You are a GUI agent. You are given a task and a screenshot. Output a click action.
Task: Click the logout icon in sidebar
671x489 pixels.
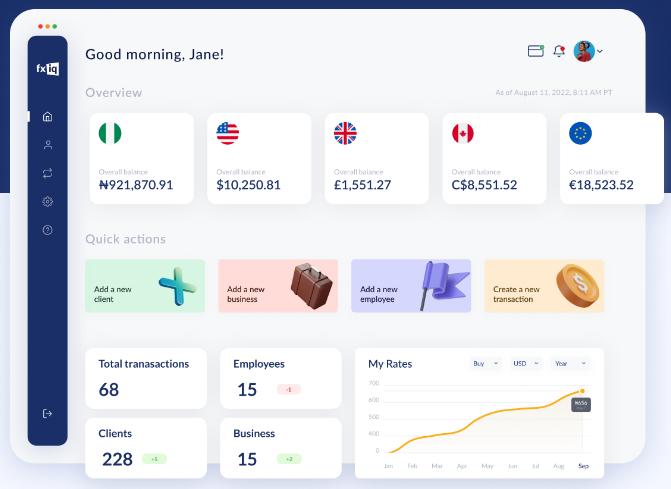(48, 413)
